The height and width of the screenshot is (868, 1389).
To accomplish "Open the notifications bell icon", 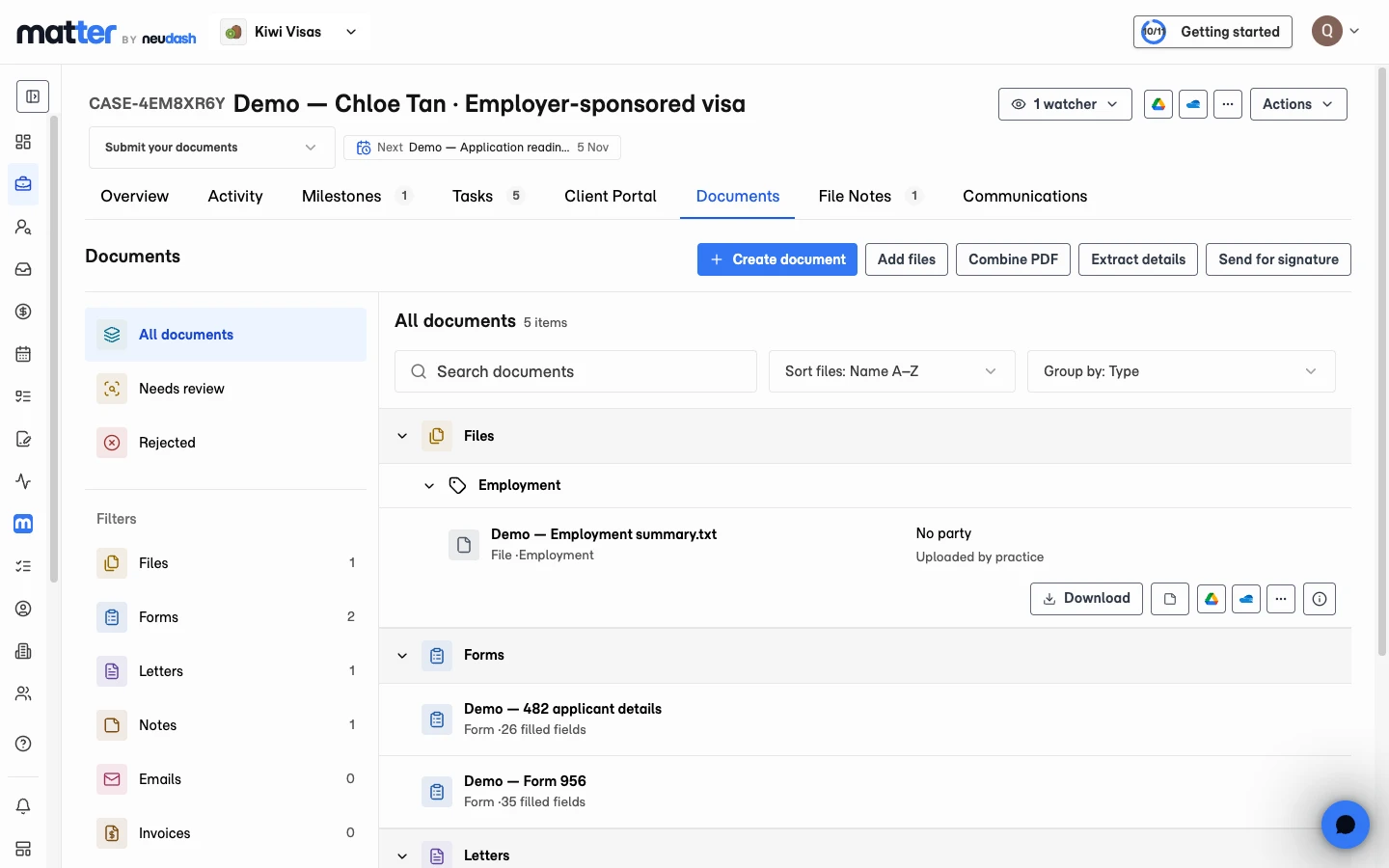I will pos(23,806).
